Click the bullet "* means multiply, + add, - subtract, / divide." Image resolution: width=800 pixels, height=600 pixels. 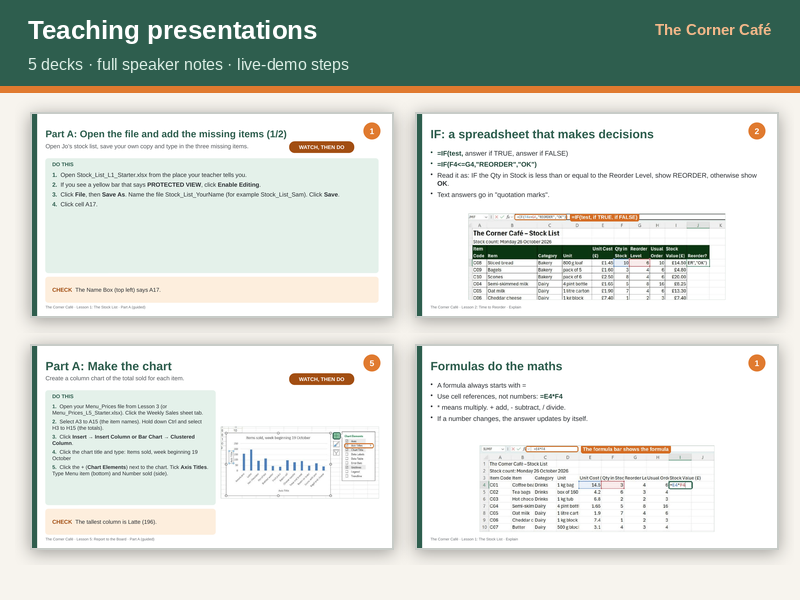(501, 408)
